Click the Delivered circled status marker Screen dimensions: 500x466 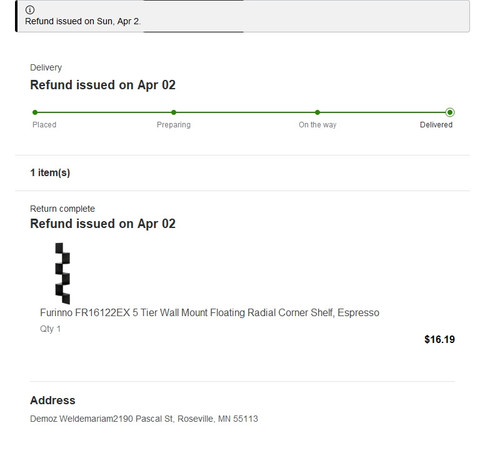point(450,112)
